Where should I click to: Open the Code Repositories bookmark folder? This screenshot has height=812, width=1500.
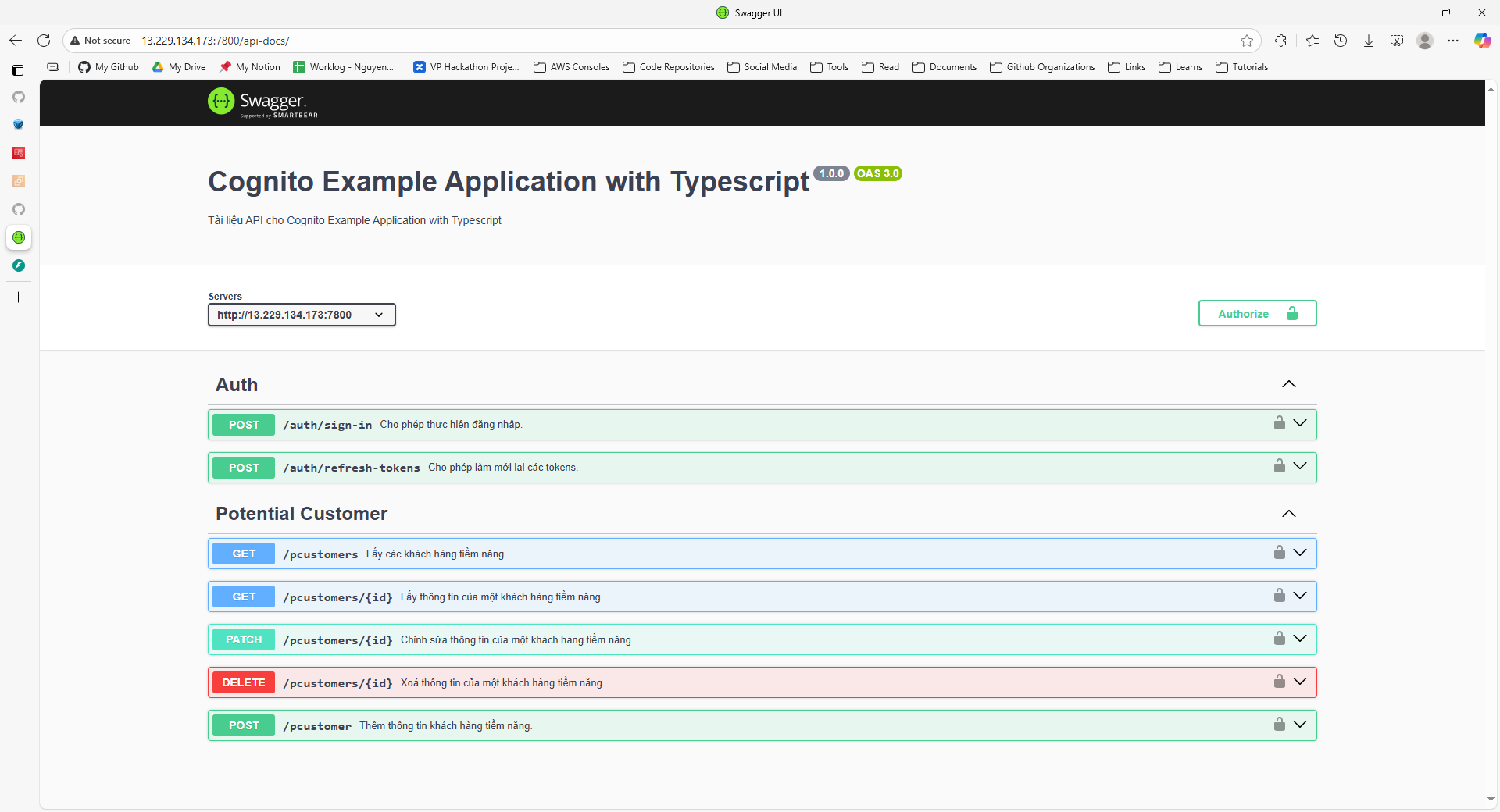point(669,67)
